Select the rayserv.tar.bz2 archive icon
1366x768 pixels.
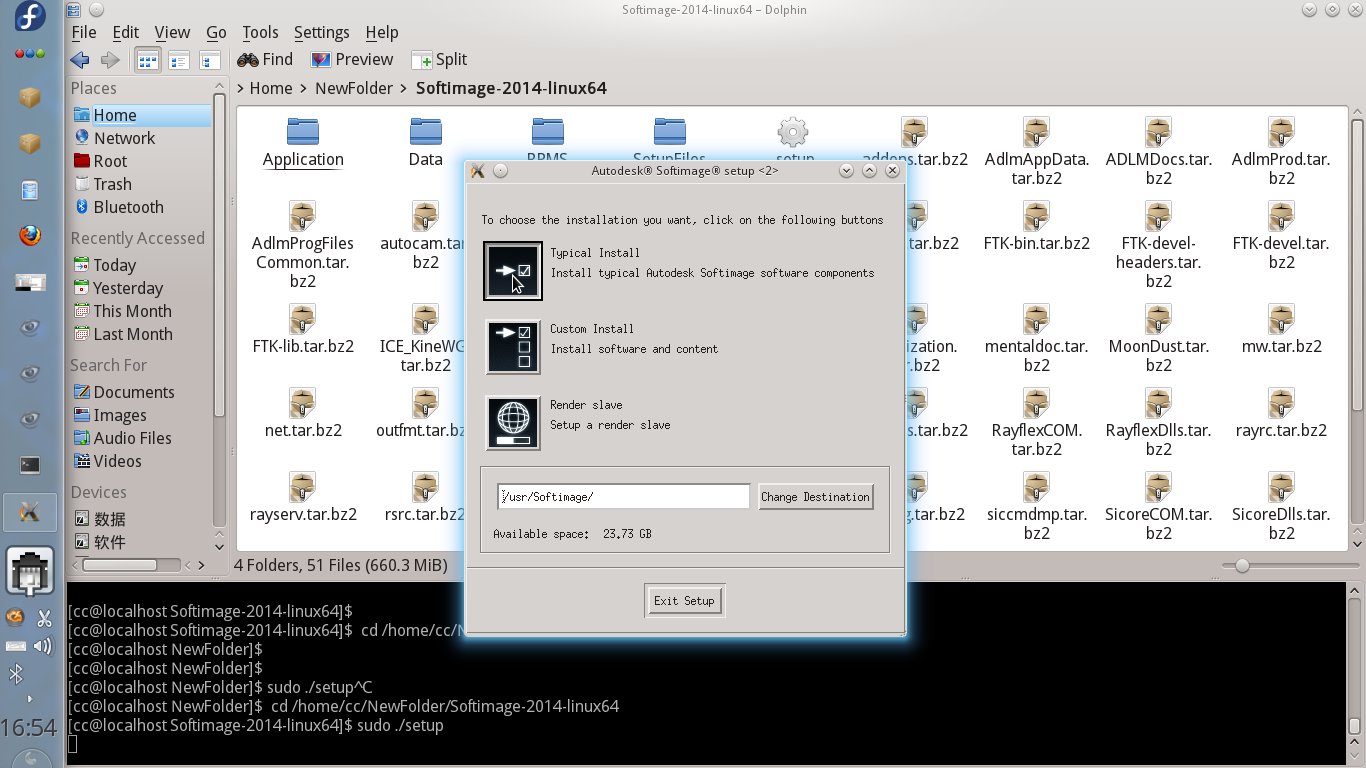pos(303,486)
